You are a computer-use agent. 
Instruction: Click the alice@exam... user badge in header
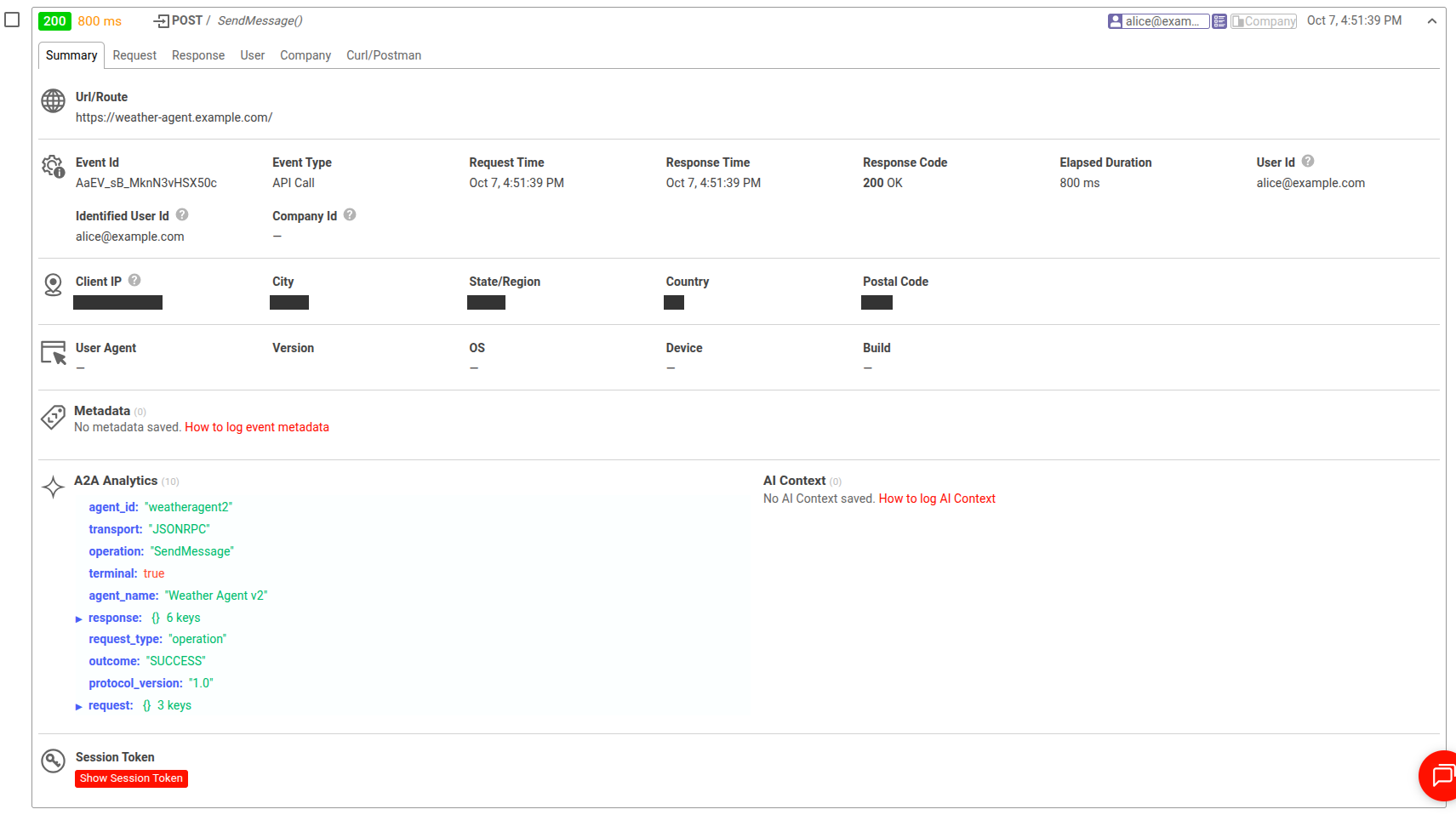(x=1158, y=21)
